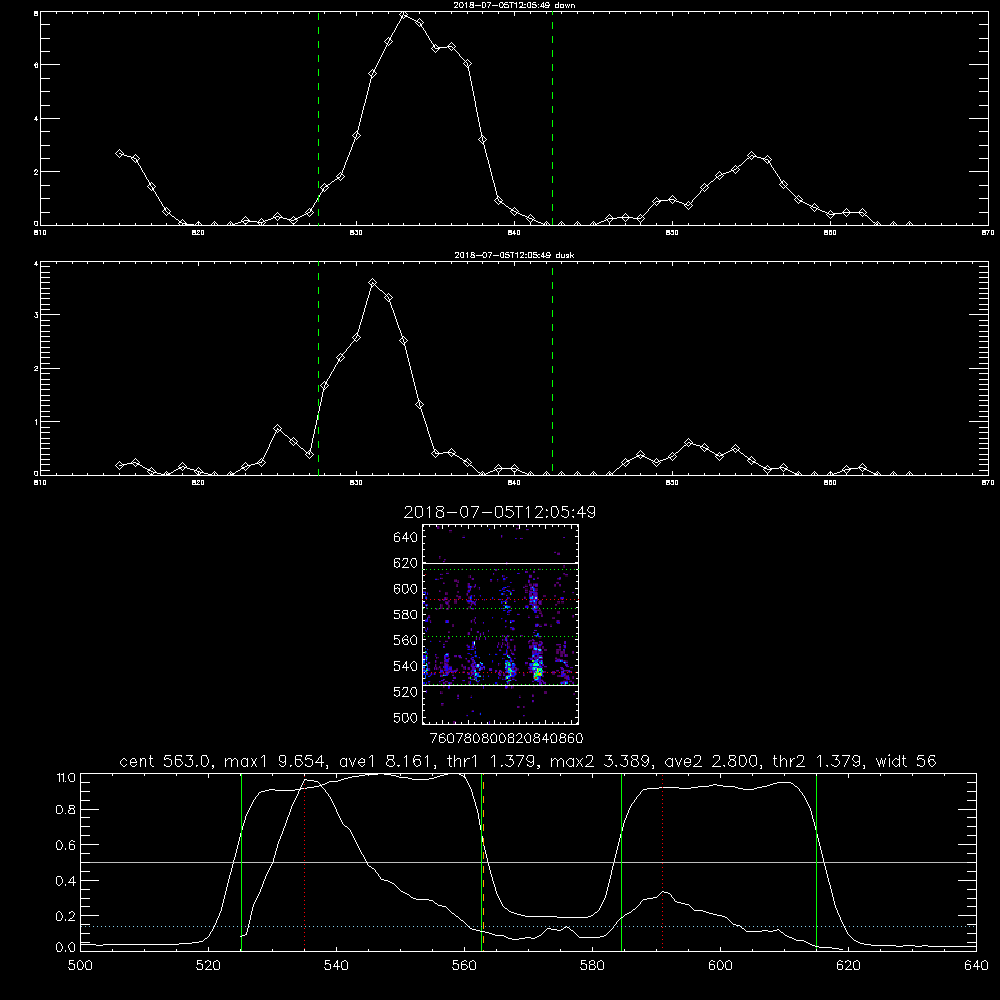Click y-axis label 500 beside the spectral image
The width and height of the screenshot is (1000, 1000).
coord(406,718)
